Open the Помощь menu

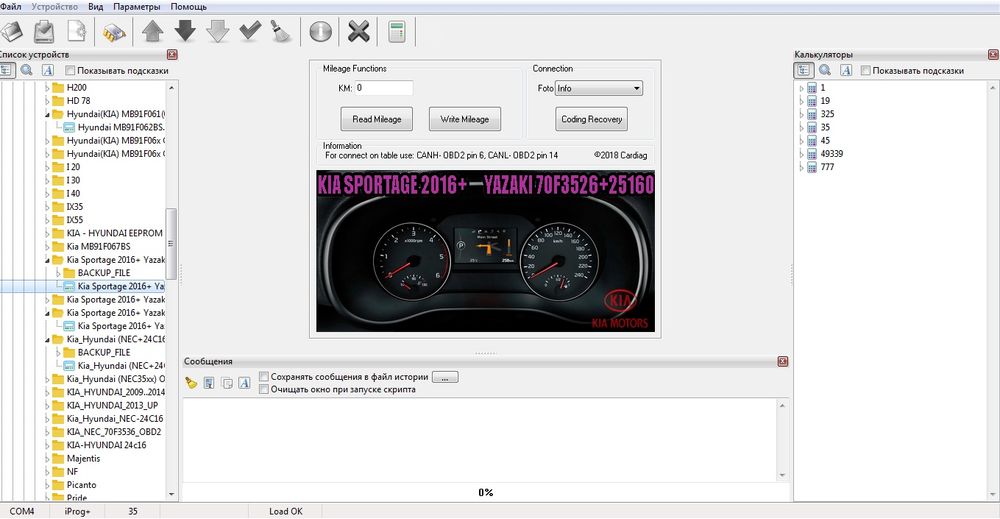click(x=189, y=6)
